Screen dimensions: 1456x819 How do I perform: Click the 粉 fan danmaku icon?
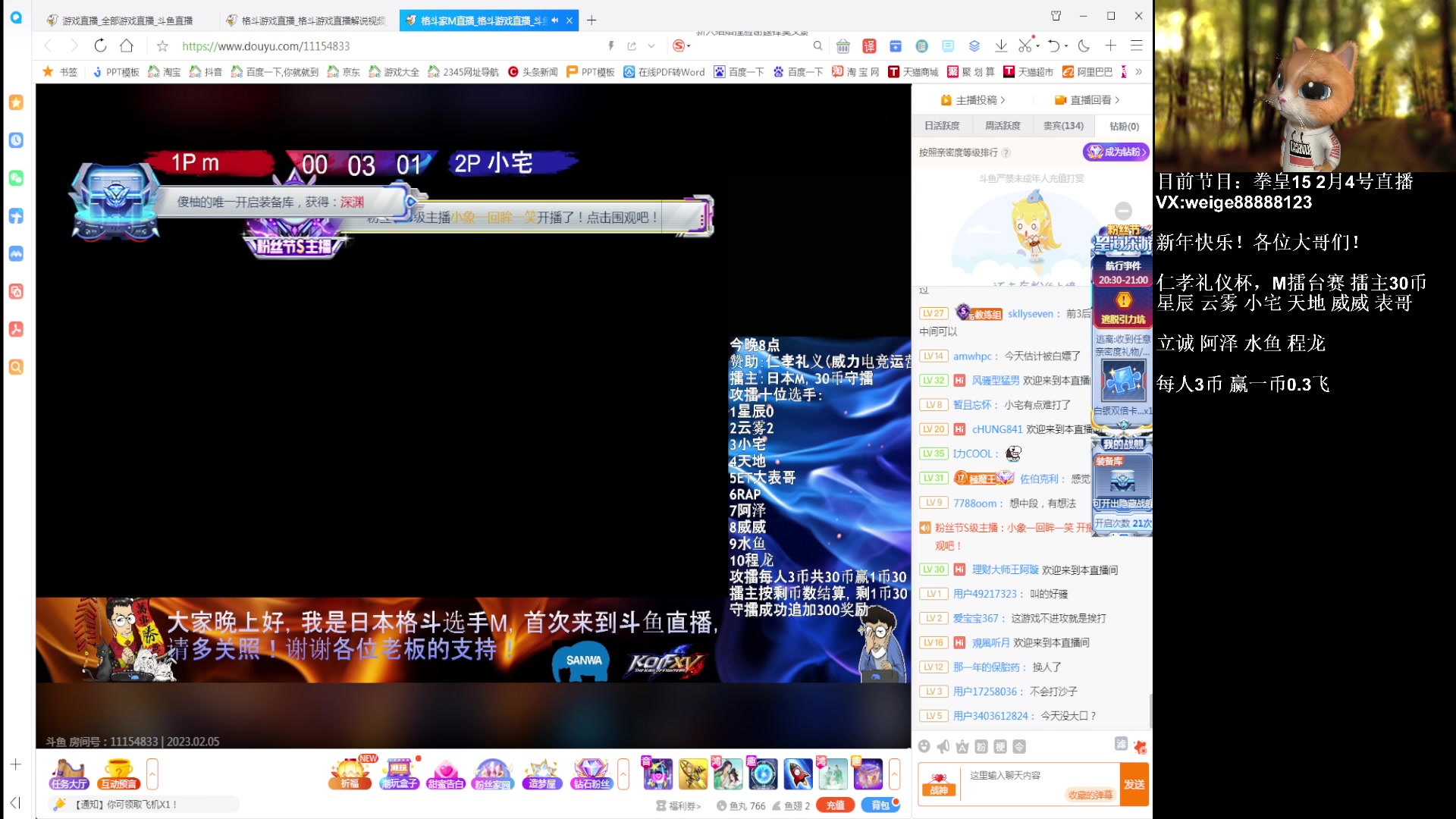pos(981,747)
